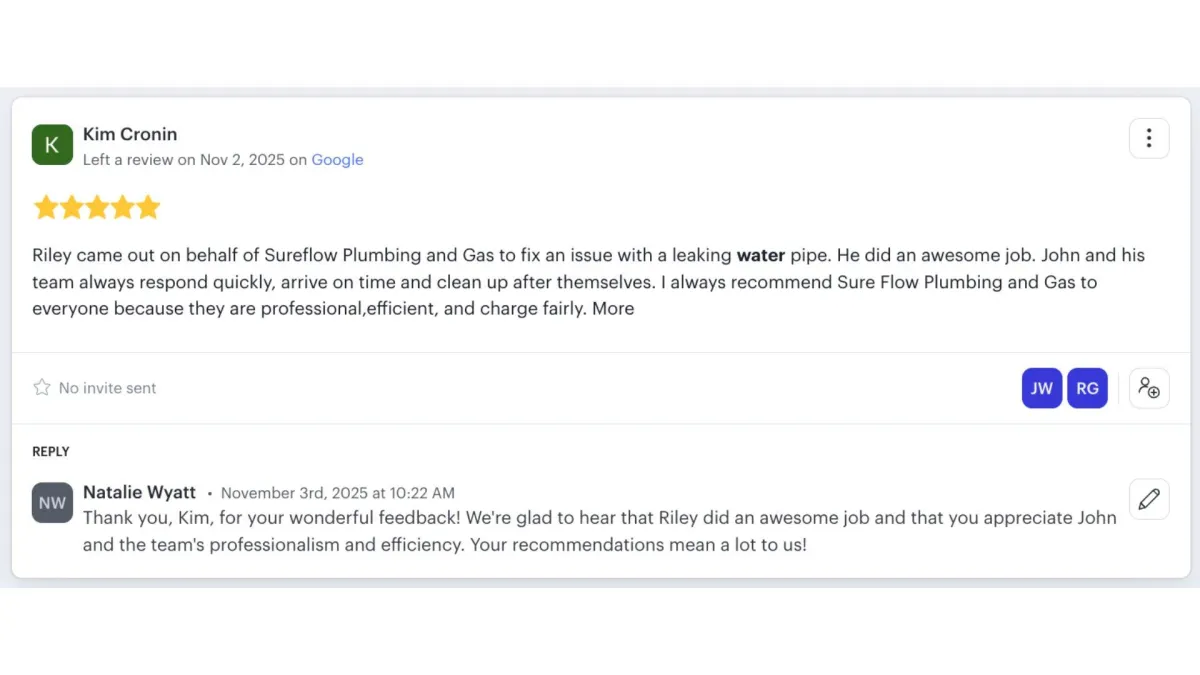Click Natalie Wyatt's reply message text
Image resolution: width=1200 pixels, height=675 pixels.
[x=599, y=532]
